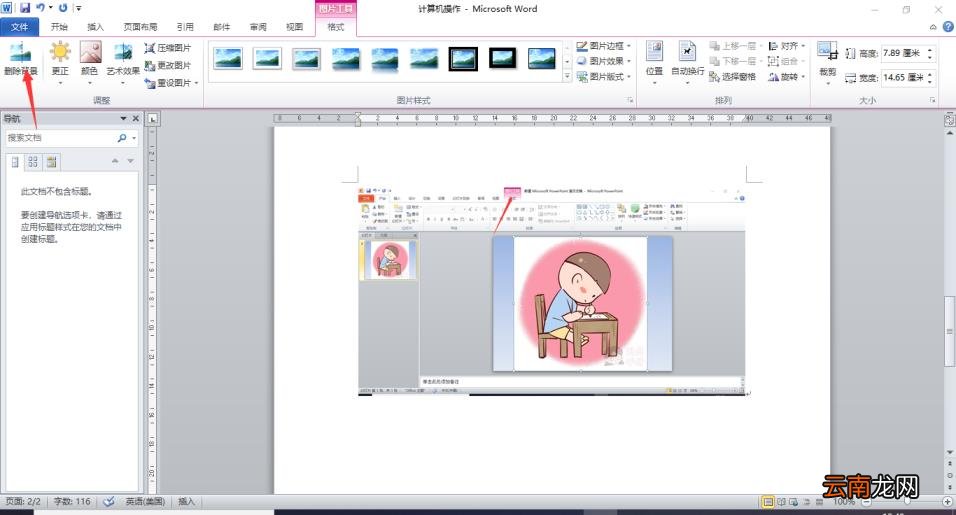Open the 大小 size group dialog launcher
Screen dimensions: 956x515
click(x=932, y=100)
